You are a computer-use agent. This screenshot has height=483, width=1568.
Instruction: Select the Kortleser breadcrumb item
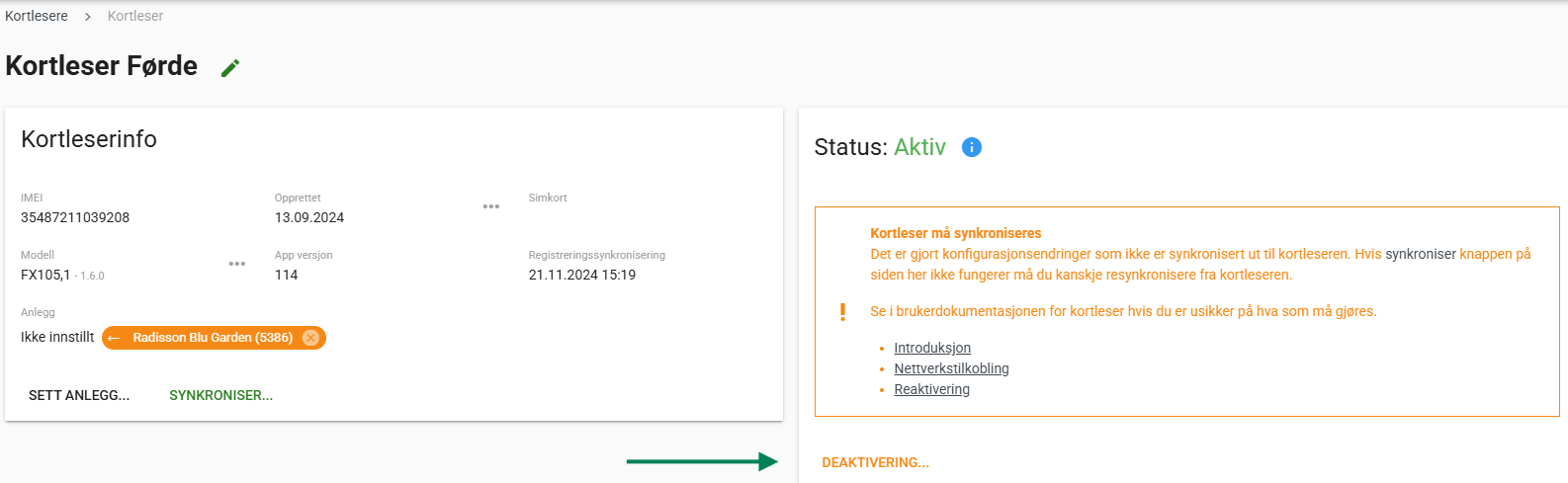point(135,16)
